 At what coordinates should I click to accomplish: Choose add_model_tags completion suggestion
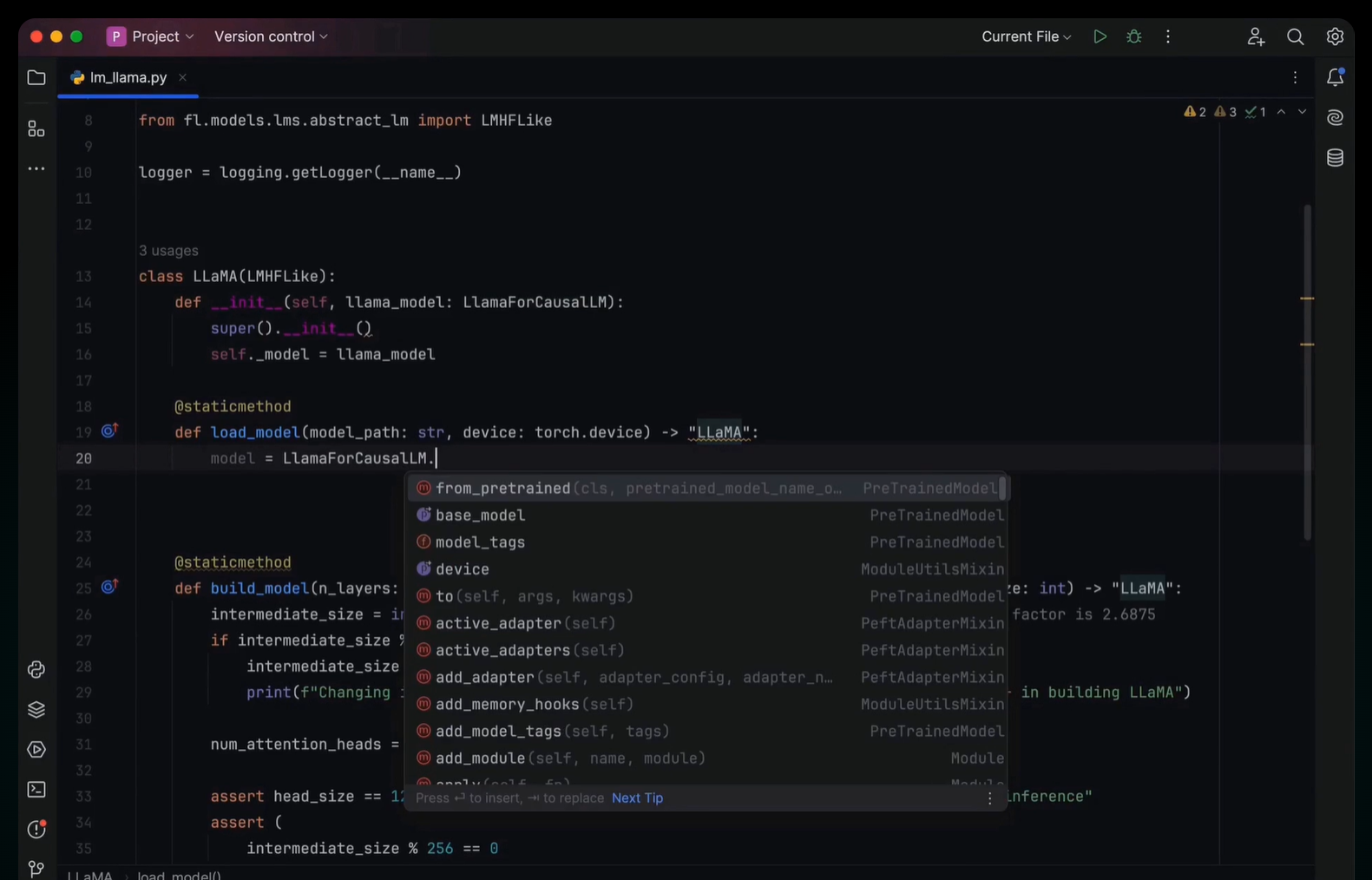coord(706,731)
